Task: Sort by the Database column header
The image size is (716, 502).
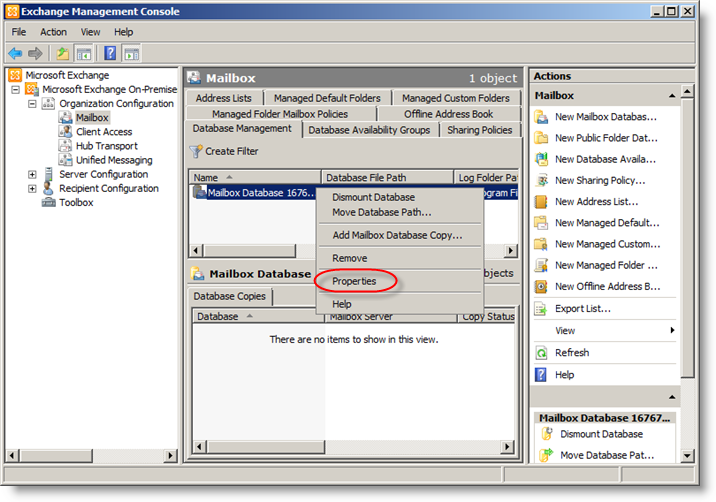Action: (258, 316)
